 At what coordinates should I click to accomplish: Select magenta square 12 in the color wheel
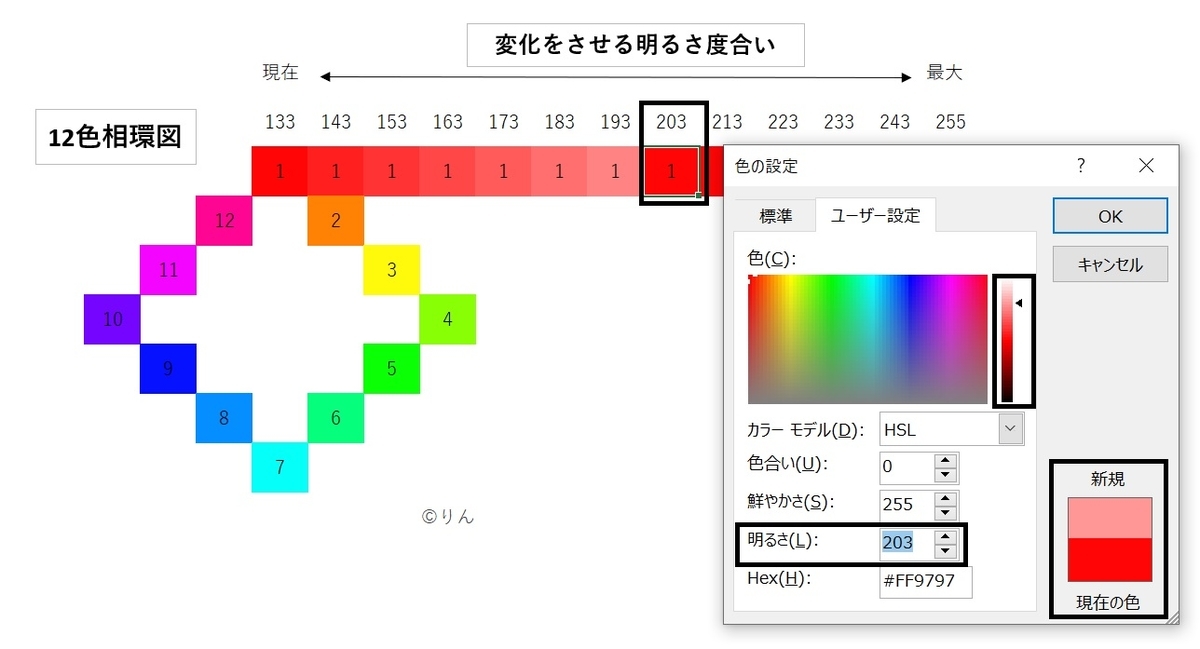[x=223, y=219]
